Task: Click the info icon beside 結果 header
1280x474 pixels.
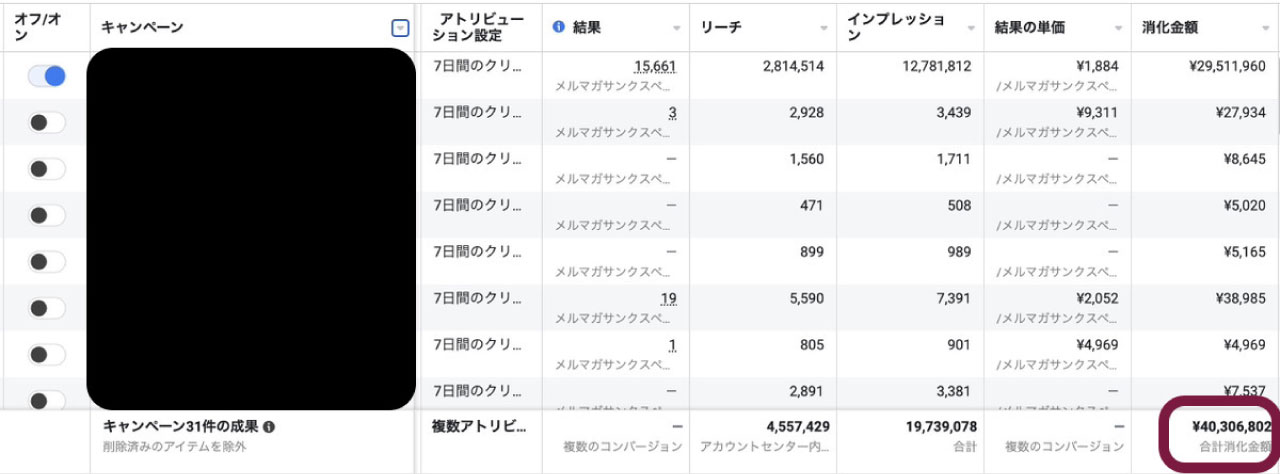Action: tap(558, 27)
